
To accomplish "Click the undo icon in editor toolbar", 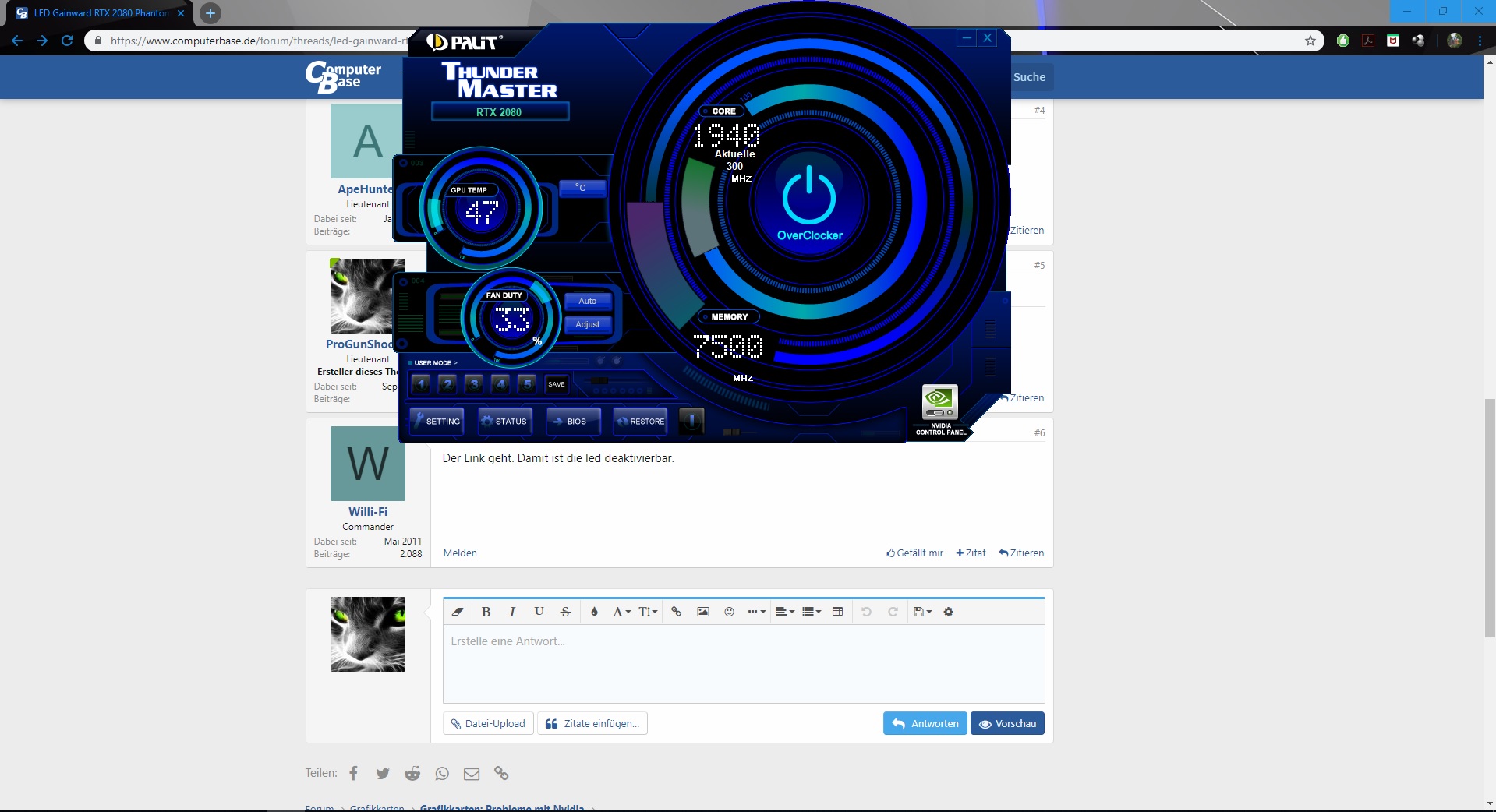I will [x=866, y=612].
